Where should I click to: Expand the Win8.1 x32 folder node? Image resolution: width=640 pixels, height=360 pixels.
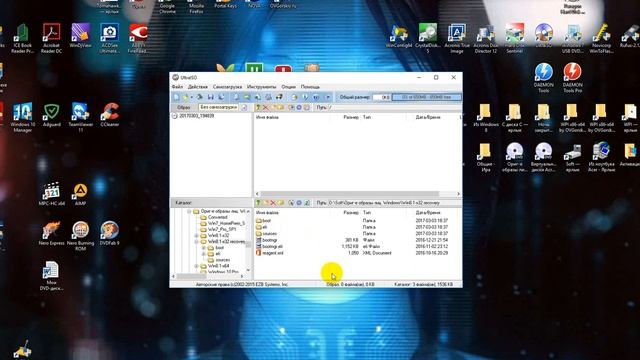196,236
